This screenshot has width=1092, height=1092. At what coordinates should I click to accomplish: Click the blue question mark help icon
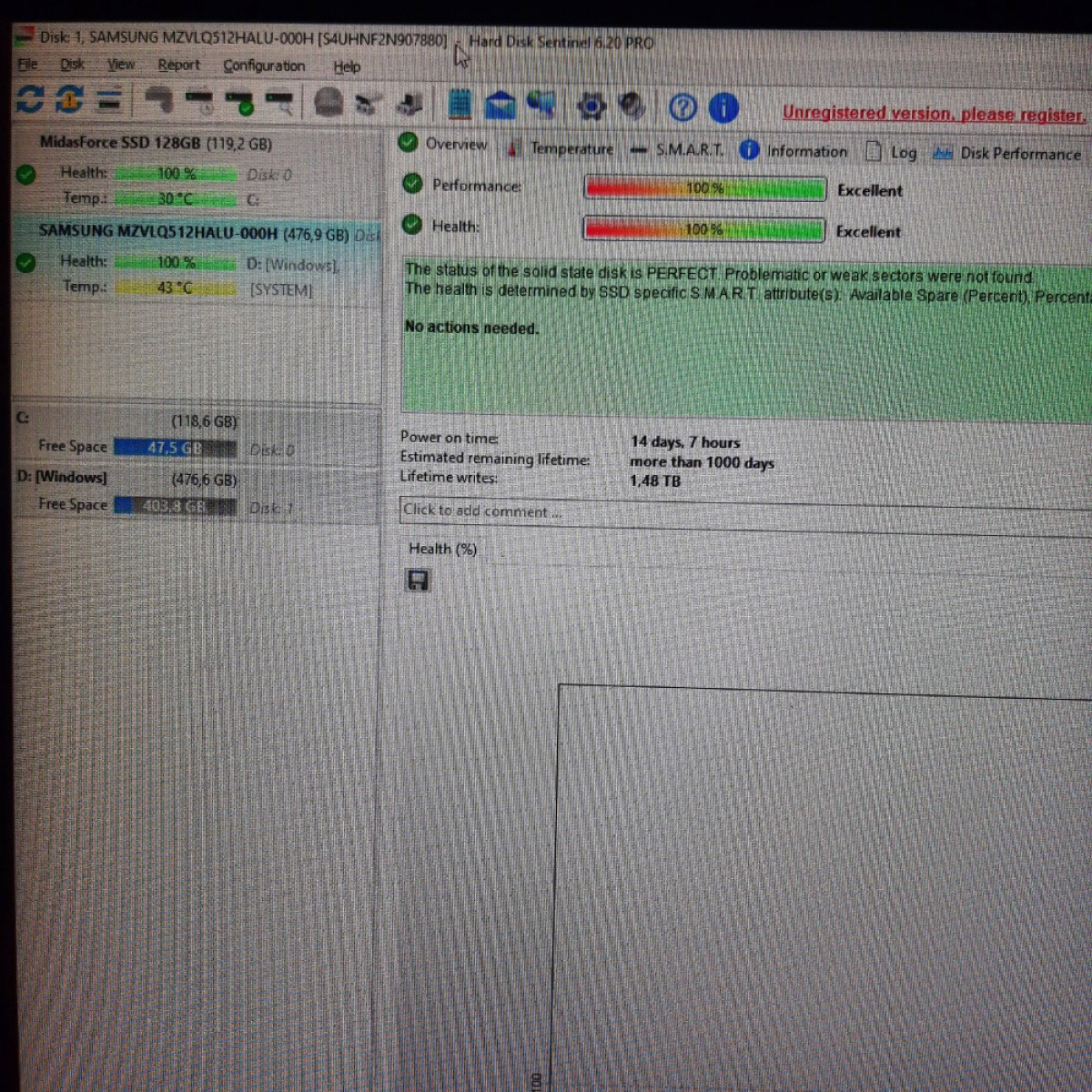coord(682,108)
